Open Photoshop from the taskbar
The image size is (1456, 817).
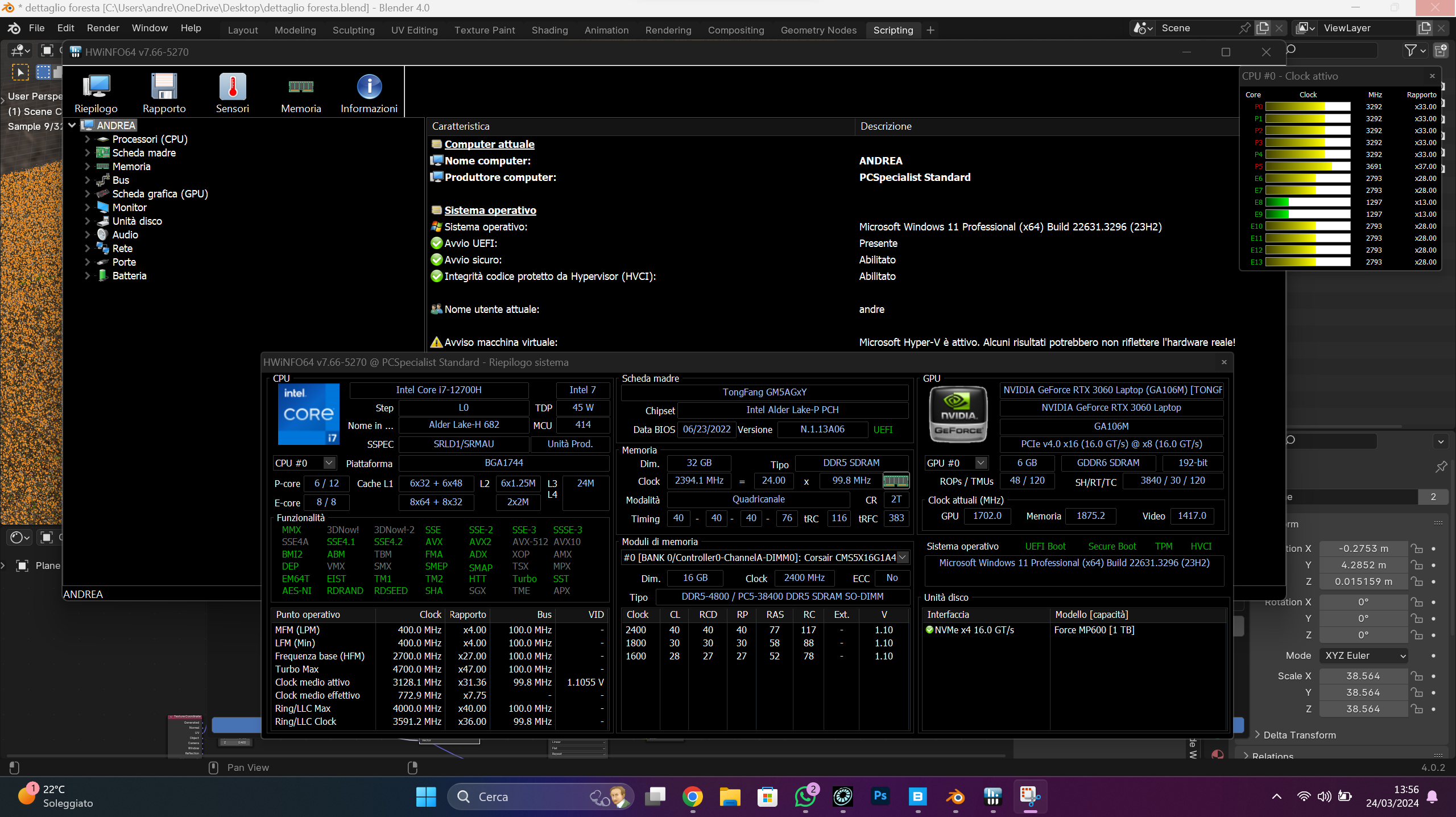click(x=880, y=797)
